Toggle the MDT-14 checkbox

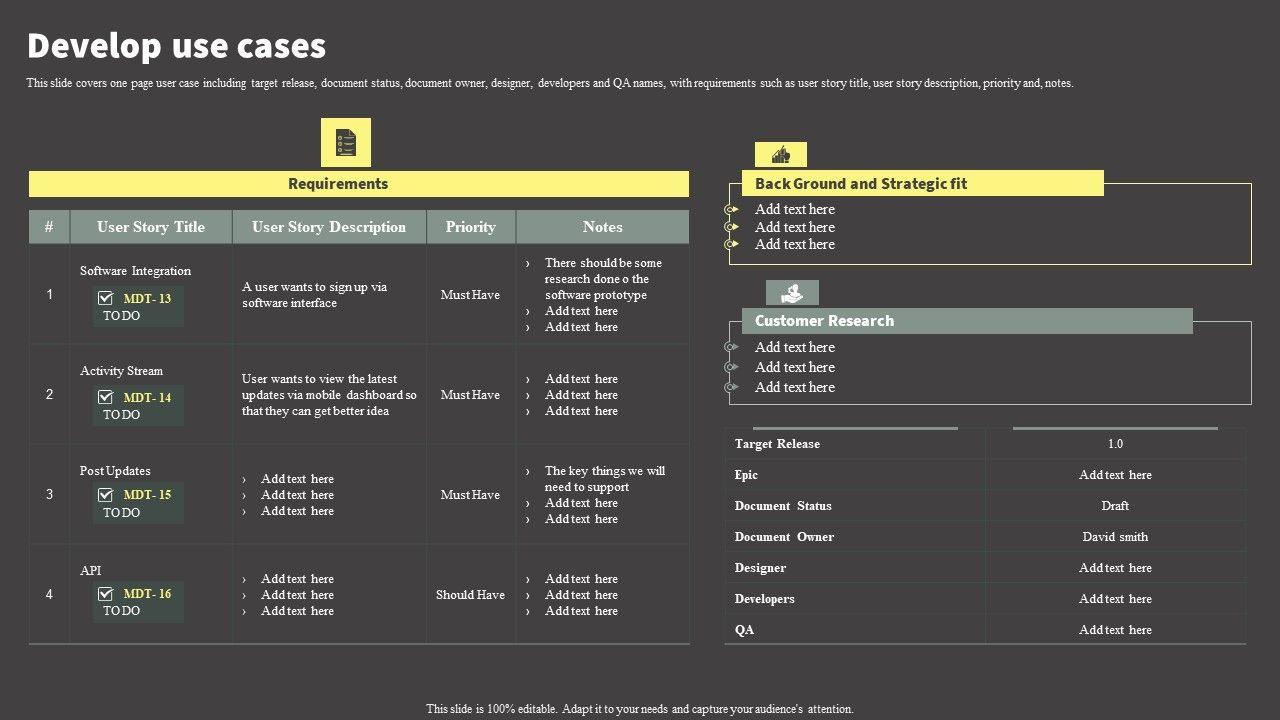click(105, 397)
